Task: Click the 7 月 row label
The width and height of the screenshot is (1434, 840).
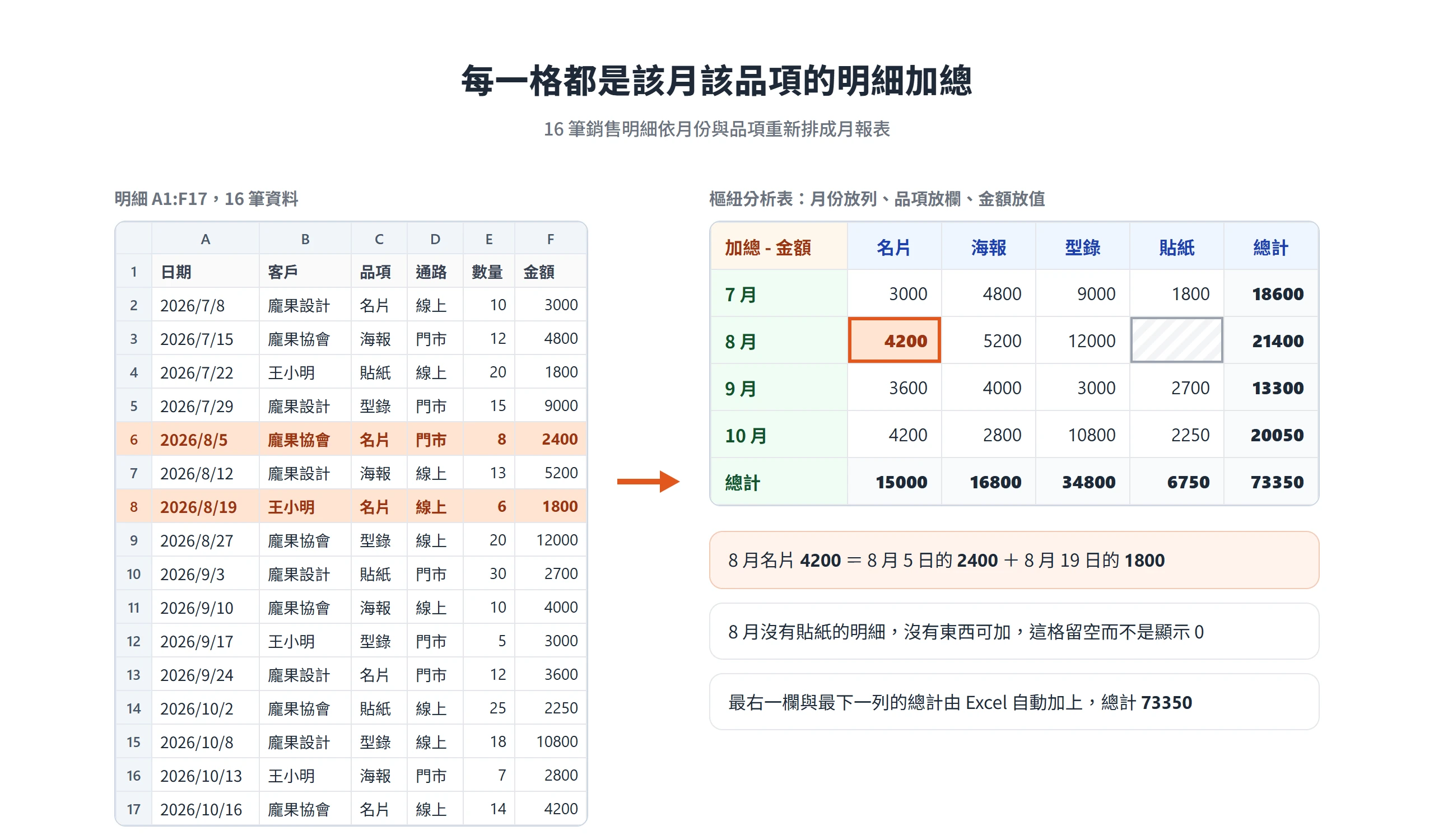Action: (x=779, y=293)
